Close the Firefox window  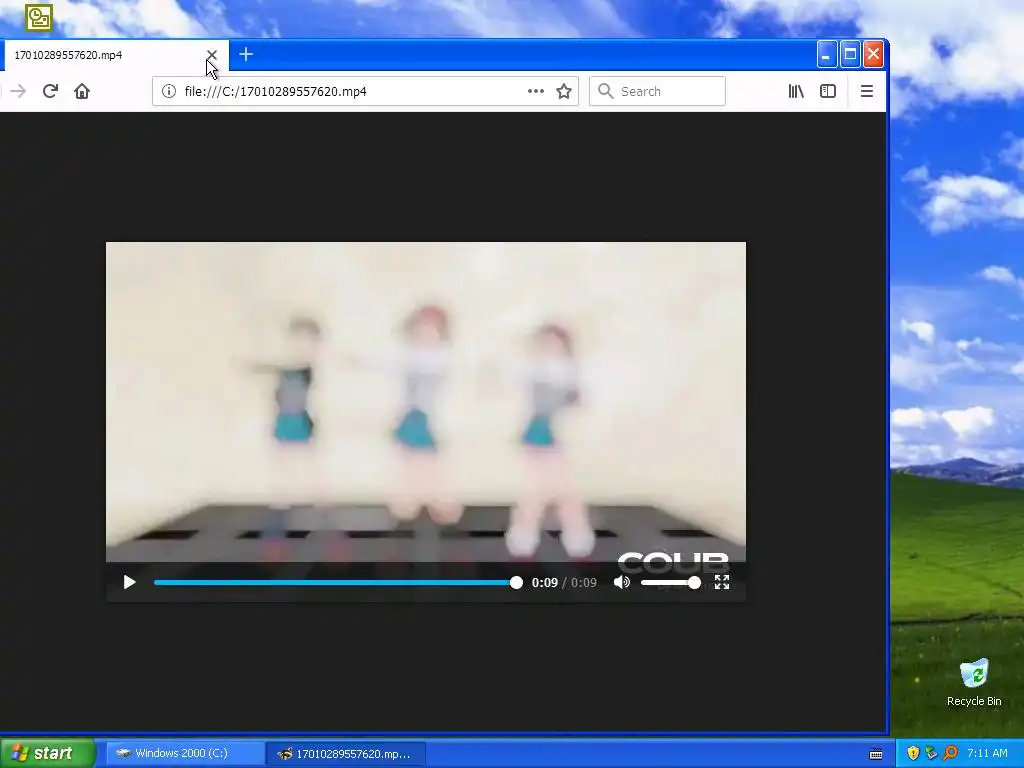(x=874, y=55)
